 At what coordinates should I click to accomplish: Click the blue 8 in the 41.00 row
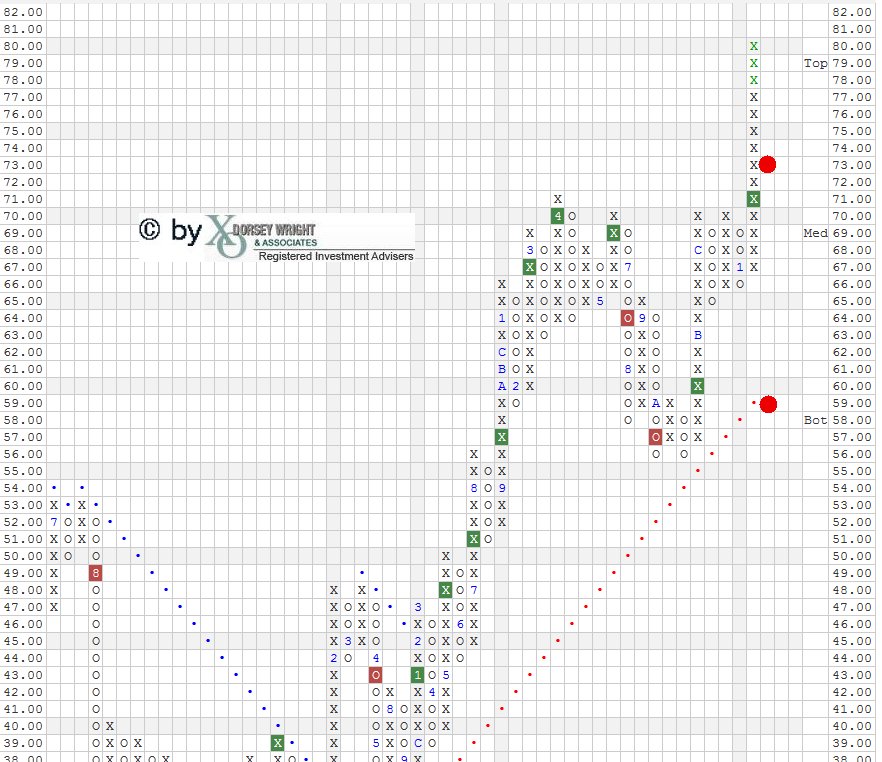pyautogui.click(x=390, y=709)
